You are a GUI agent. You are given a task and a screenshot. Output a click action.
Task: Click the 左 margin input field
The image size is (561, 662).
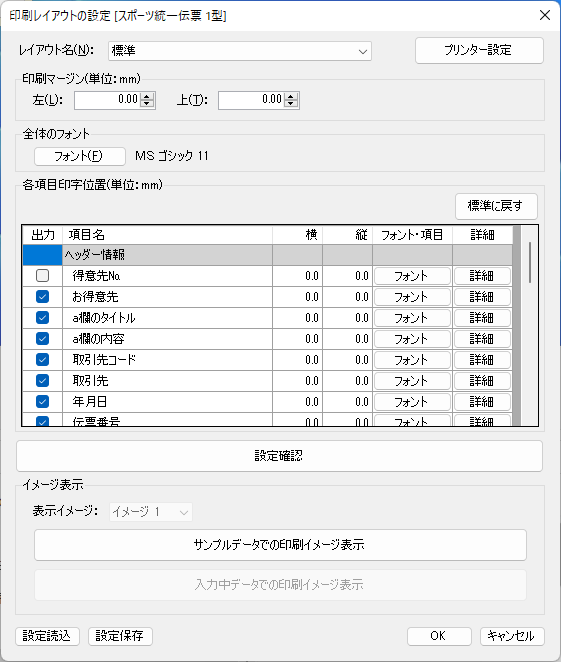point(107,100)
